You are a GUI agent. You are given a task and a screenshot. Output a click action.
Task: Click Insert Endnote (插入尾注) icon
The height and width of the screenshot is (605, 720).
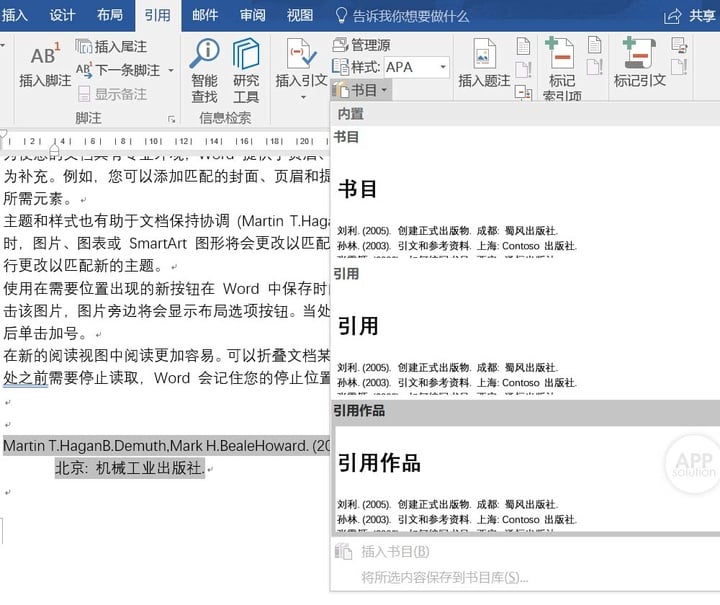[84, 46]
